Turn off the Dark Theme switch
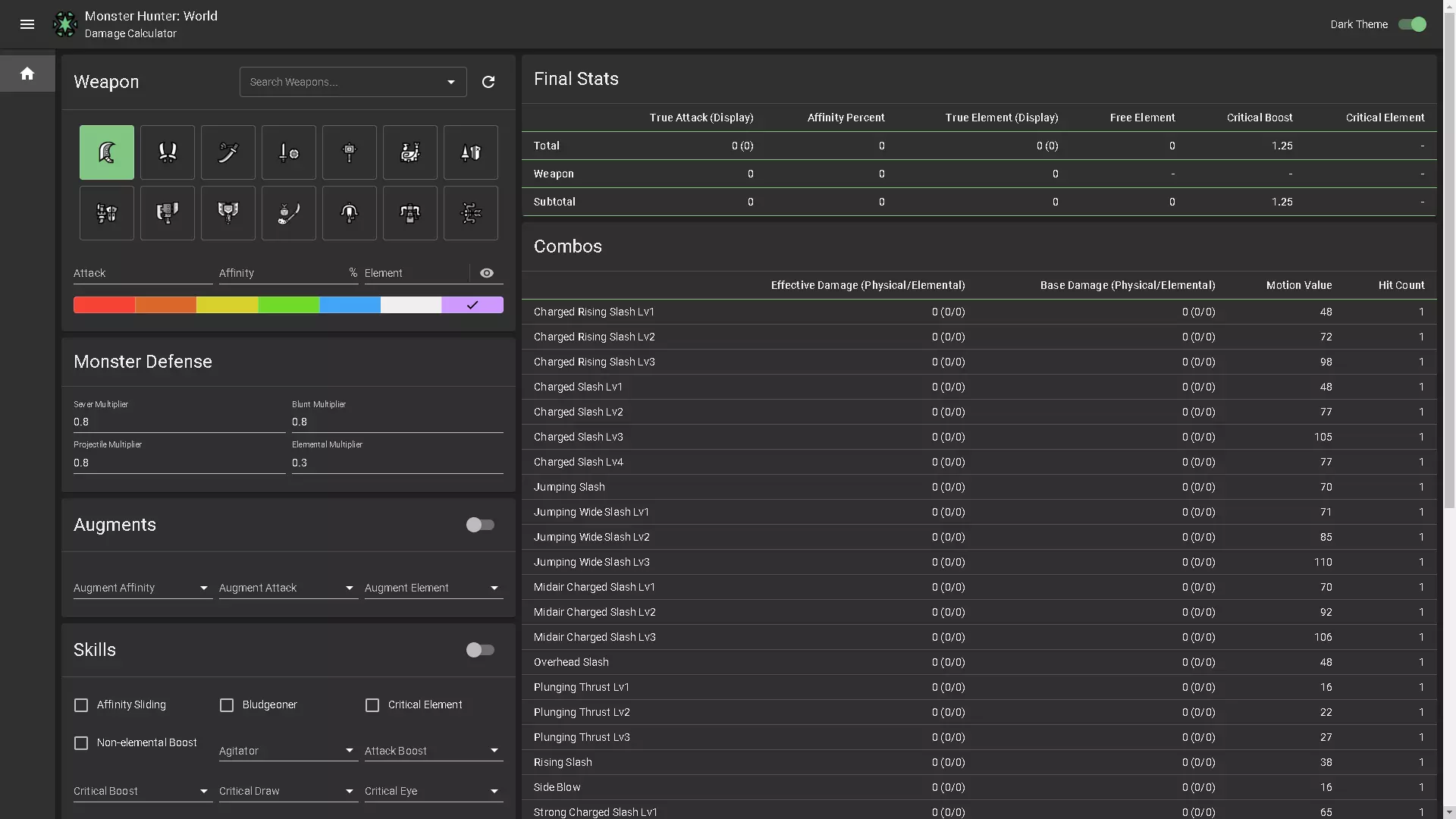The image size is (1456, 819). (x=1412, y=24)
